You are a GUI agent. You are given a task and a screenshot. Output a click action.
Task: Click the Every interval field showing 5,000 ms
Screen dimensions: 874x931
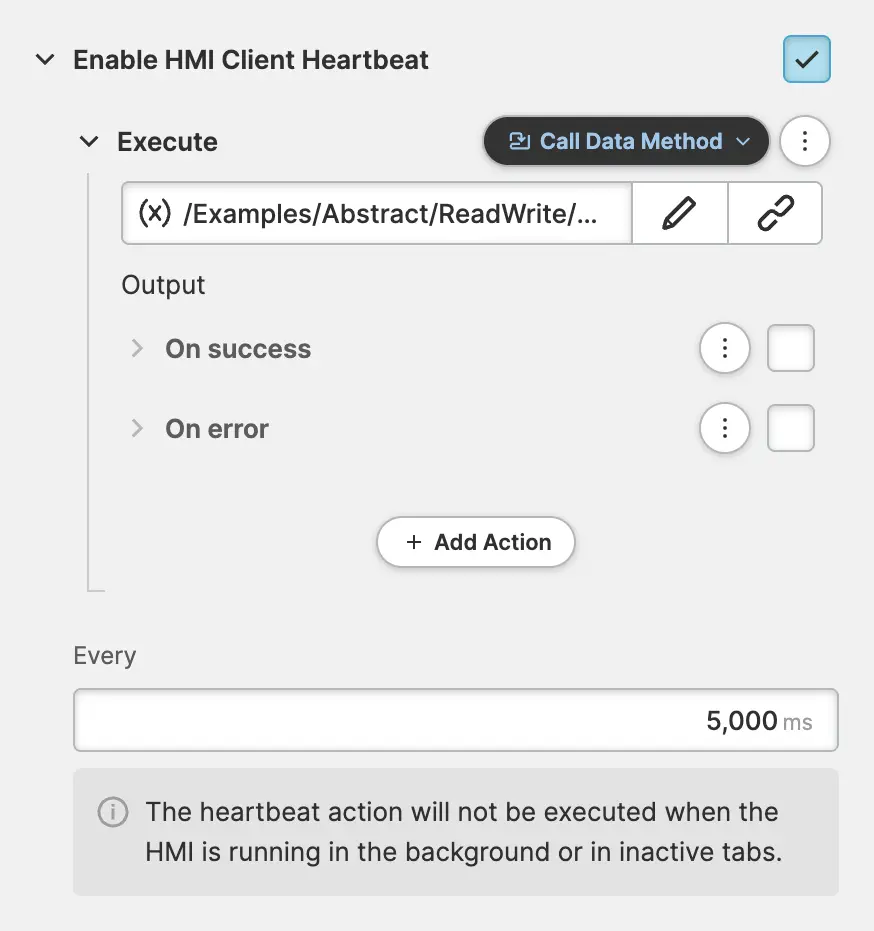click(455, 720)
